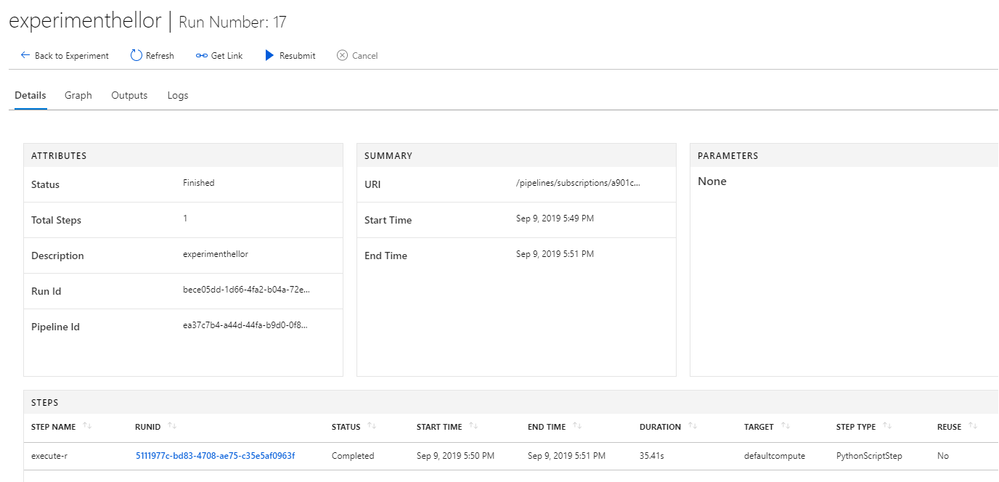999x482 pixels.
Task: Click the Run Number: 17 heading
Action: (x=233, y=22)
